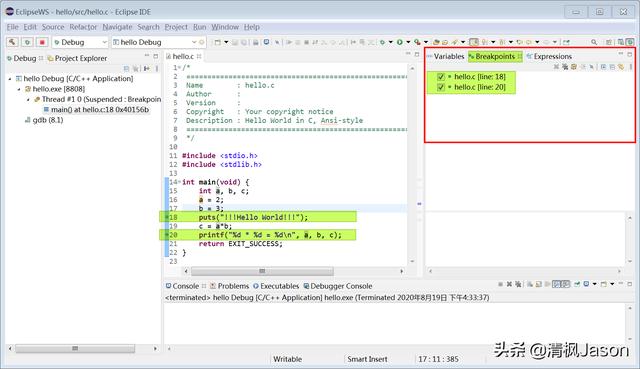The height and width of the screenshot is (369, 640).
Task: Click Remove All Breakpoints icon
Action: coord(565,66)
